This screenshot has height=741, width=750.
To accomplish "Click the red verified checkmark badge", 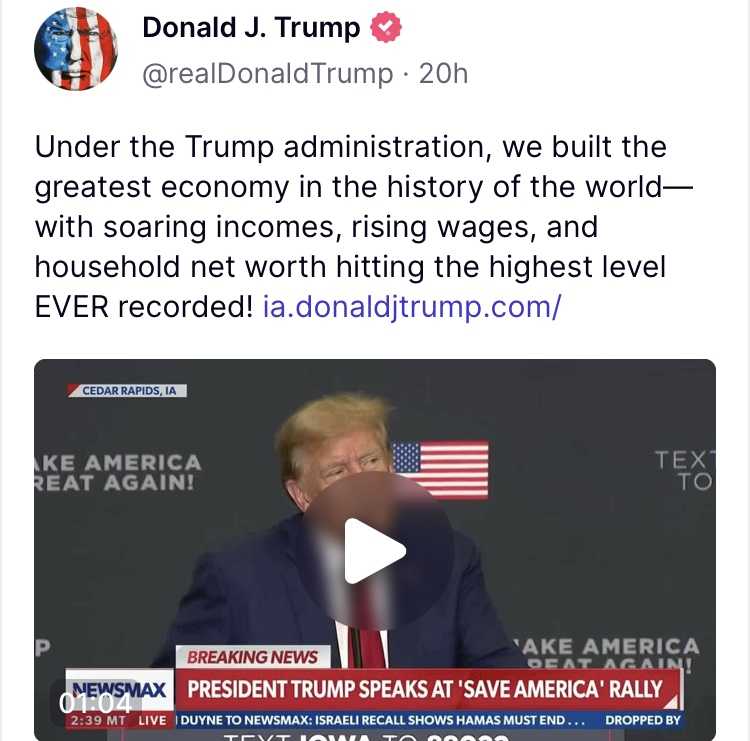I will tap(386, 27).
